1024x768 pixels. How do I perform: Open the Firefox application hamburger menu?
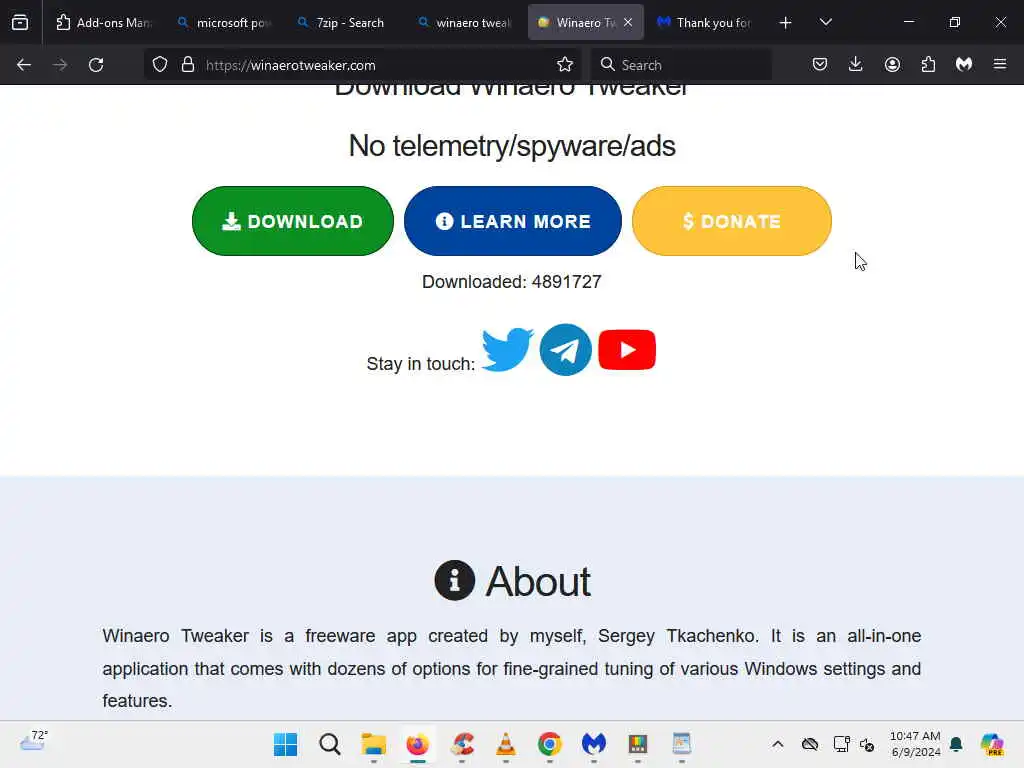point(1000,65)
